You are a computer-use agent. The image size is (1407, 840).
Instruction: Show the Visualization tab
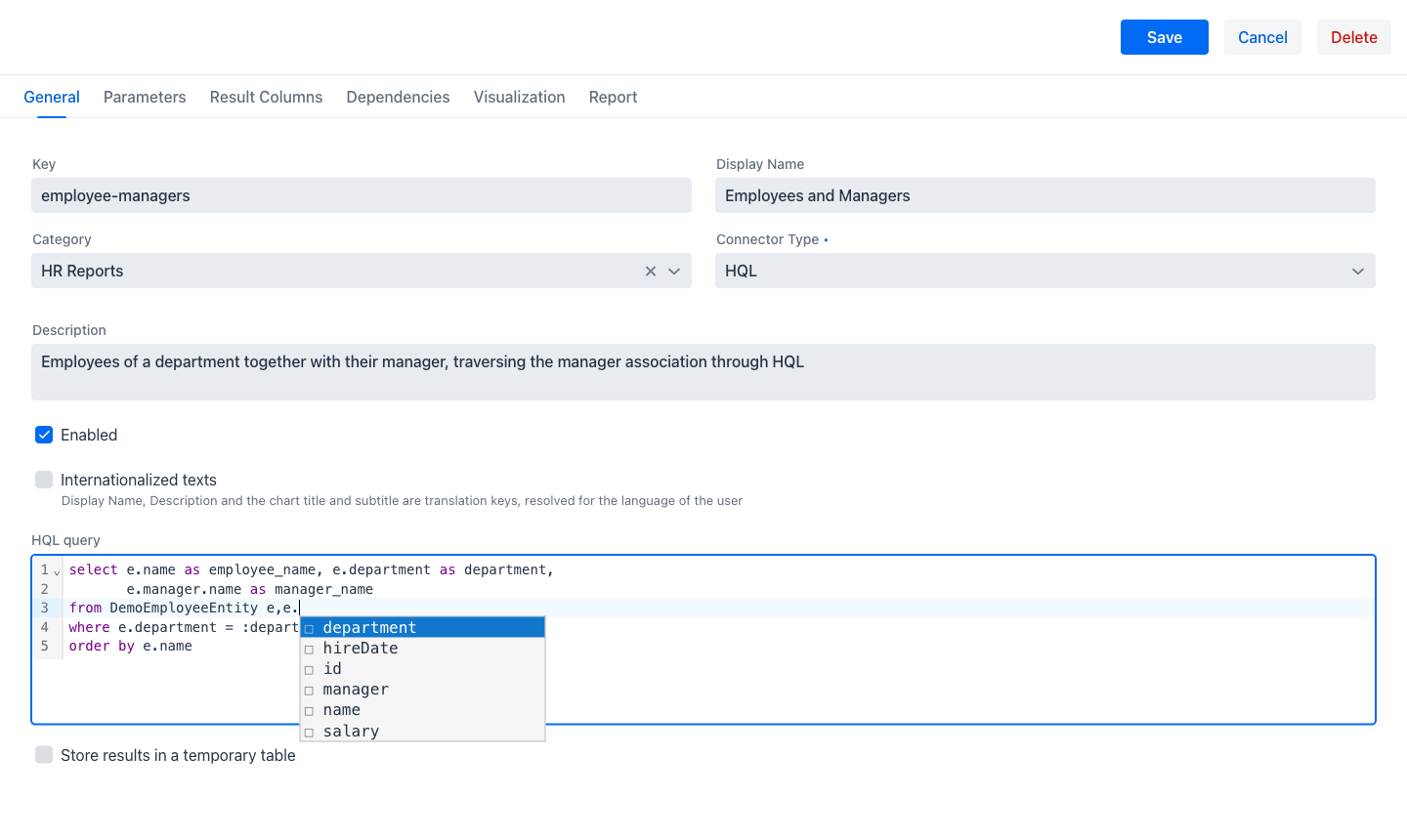pos(520,97)
